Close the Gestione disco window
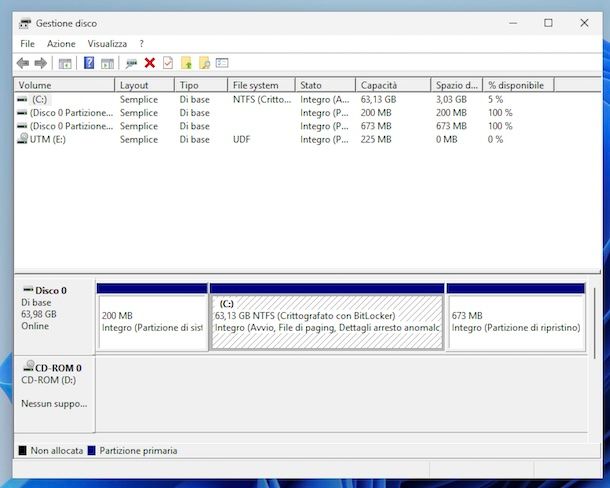 [x=584, y=23]
